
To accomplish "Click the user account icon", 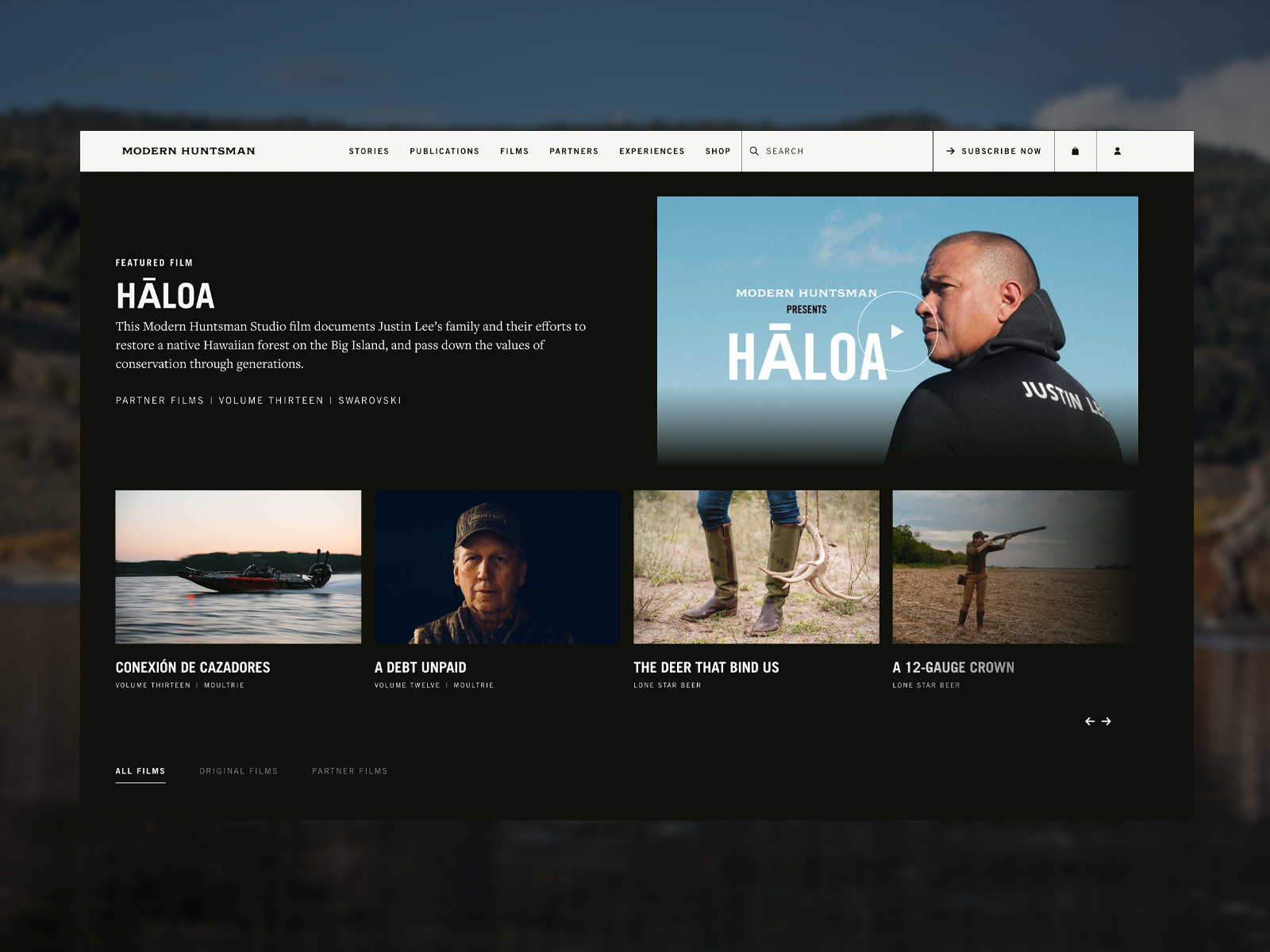I will [x=1117, y=151].
